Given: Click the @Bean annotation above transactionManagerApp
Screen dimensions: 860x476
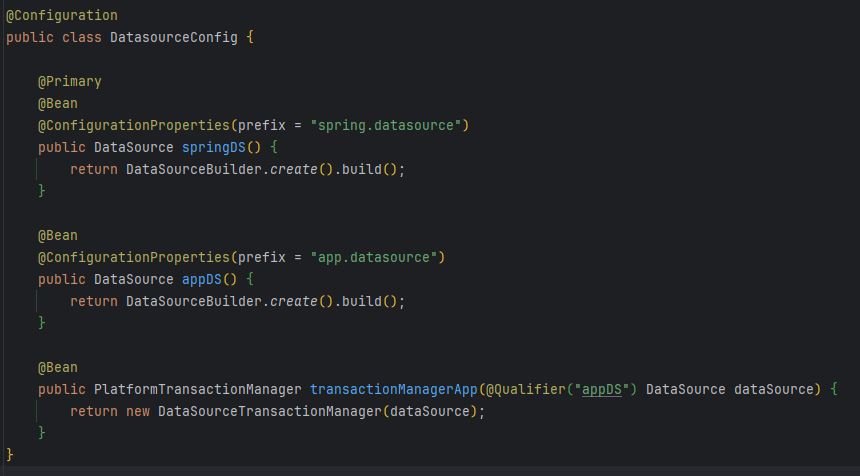Looking at the screenshot, I should point(57,367).
